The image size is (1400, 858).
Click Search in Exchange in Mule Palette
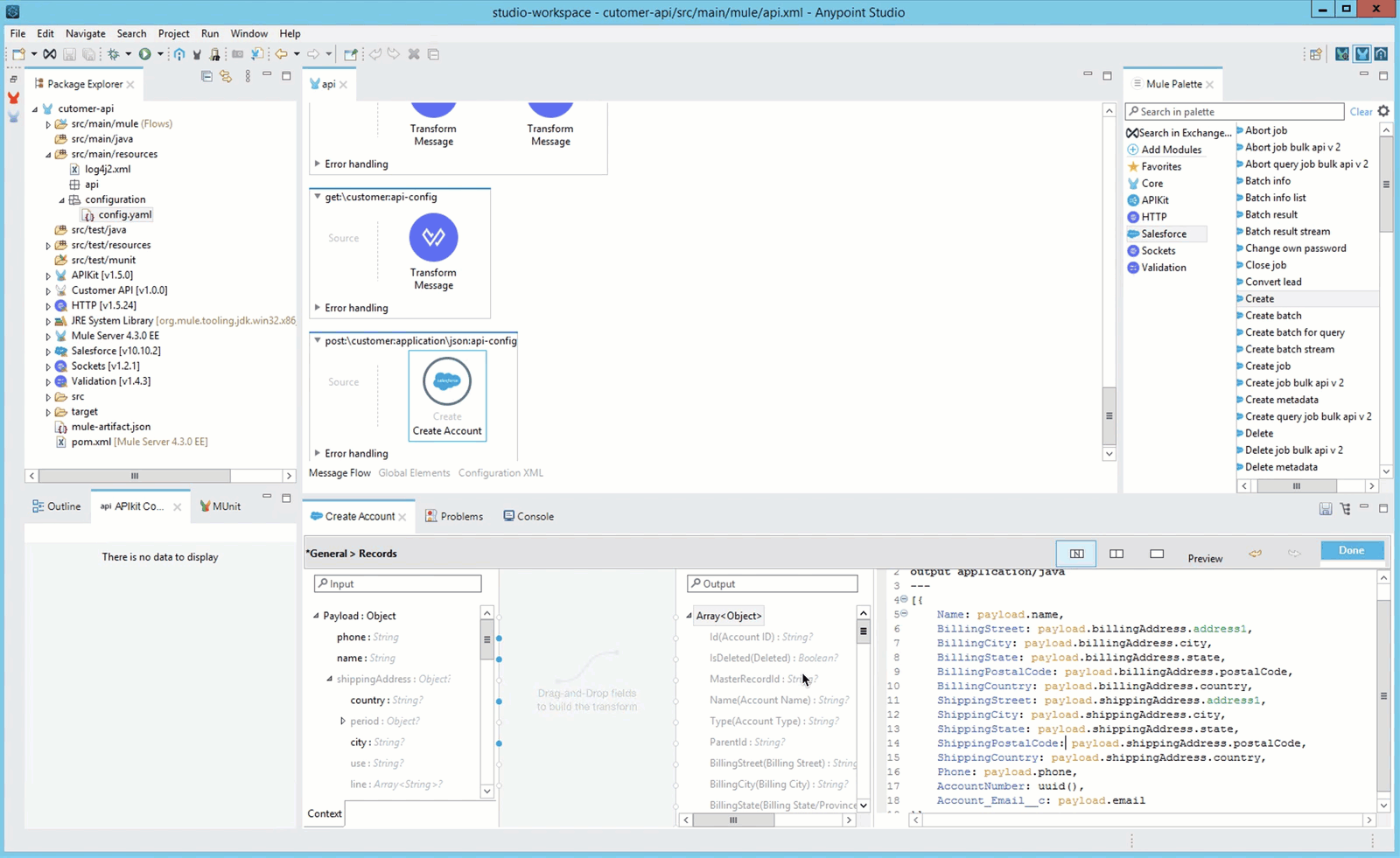[1179, 133]
